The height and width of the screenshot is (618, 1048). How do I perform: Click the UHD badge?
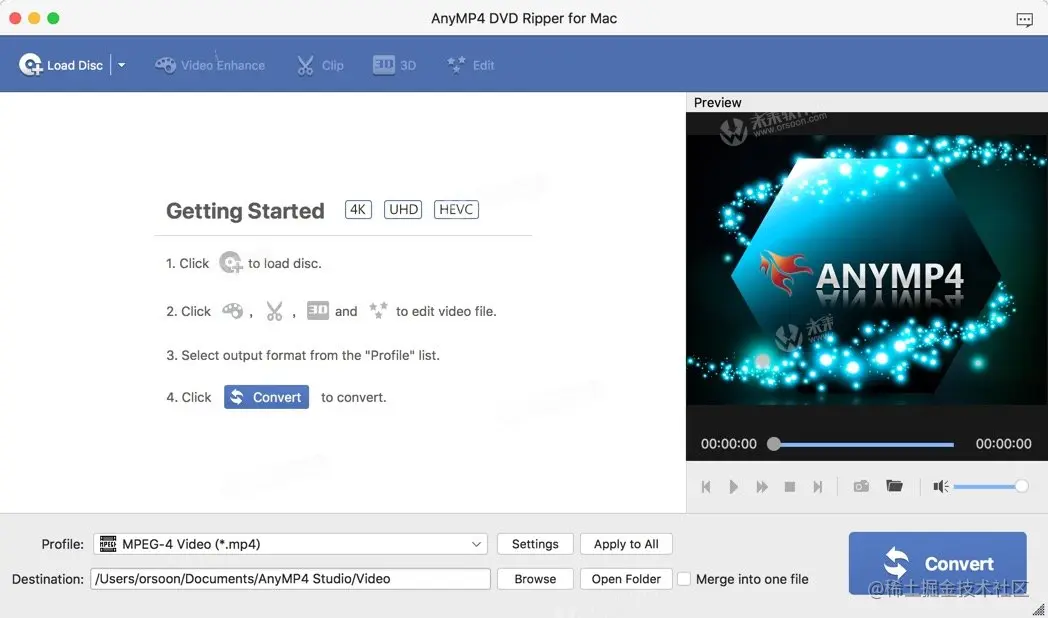coord(403,209)
